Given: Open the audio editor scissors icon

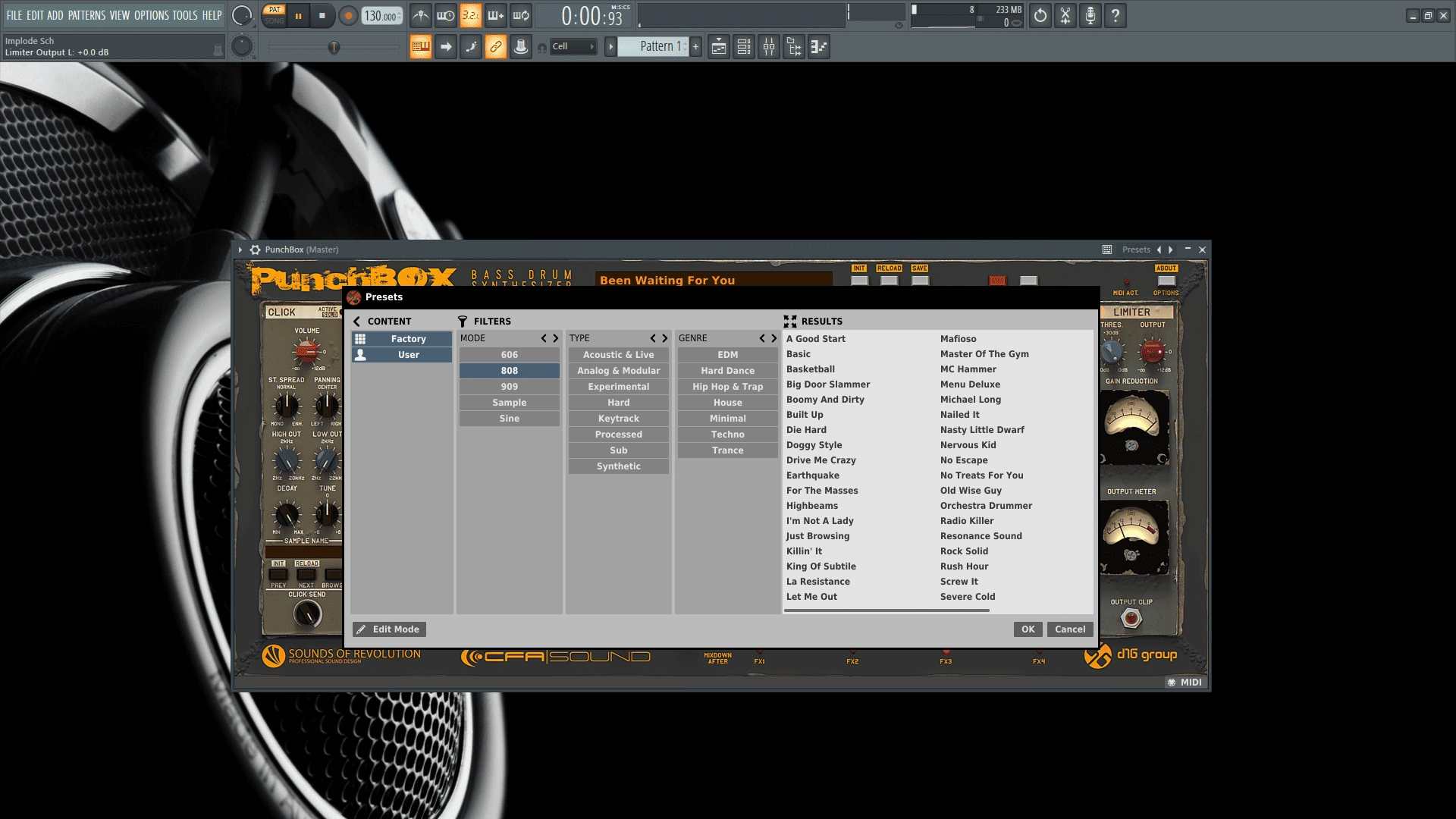Looking at the screenshot, I should pos(1065,15).
